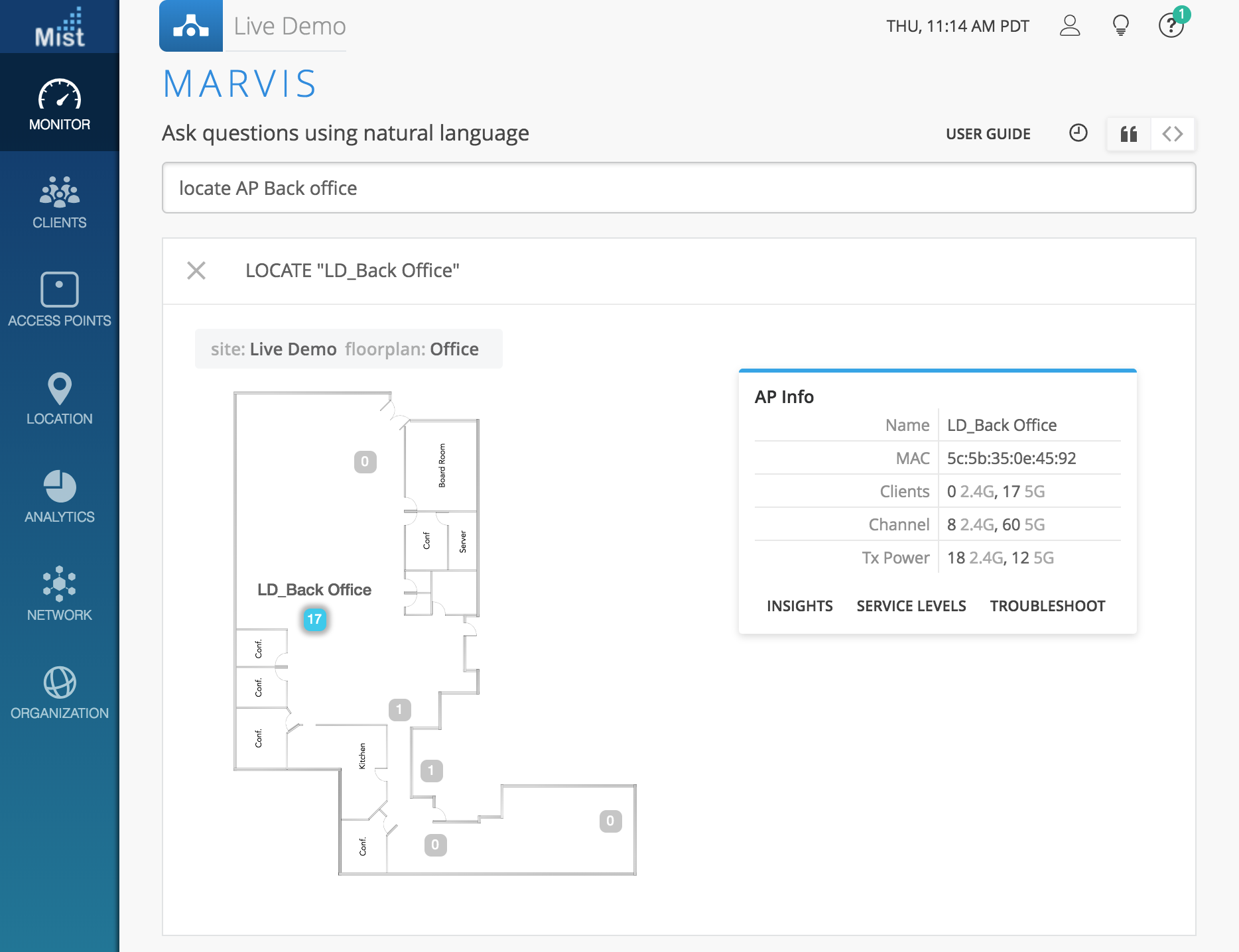
Task: Open the Location section in sidebar
Action: (x=60, y=398)
